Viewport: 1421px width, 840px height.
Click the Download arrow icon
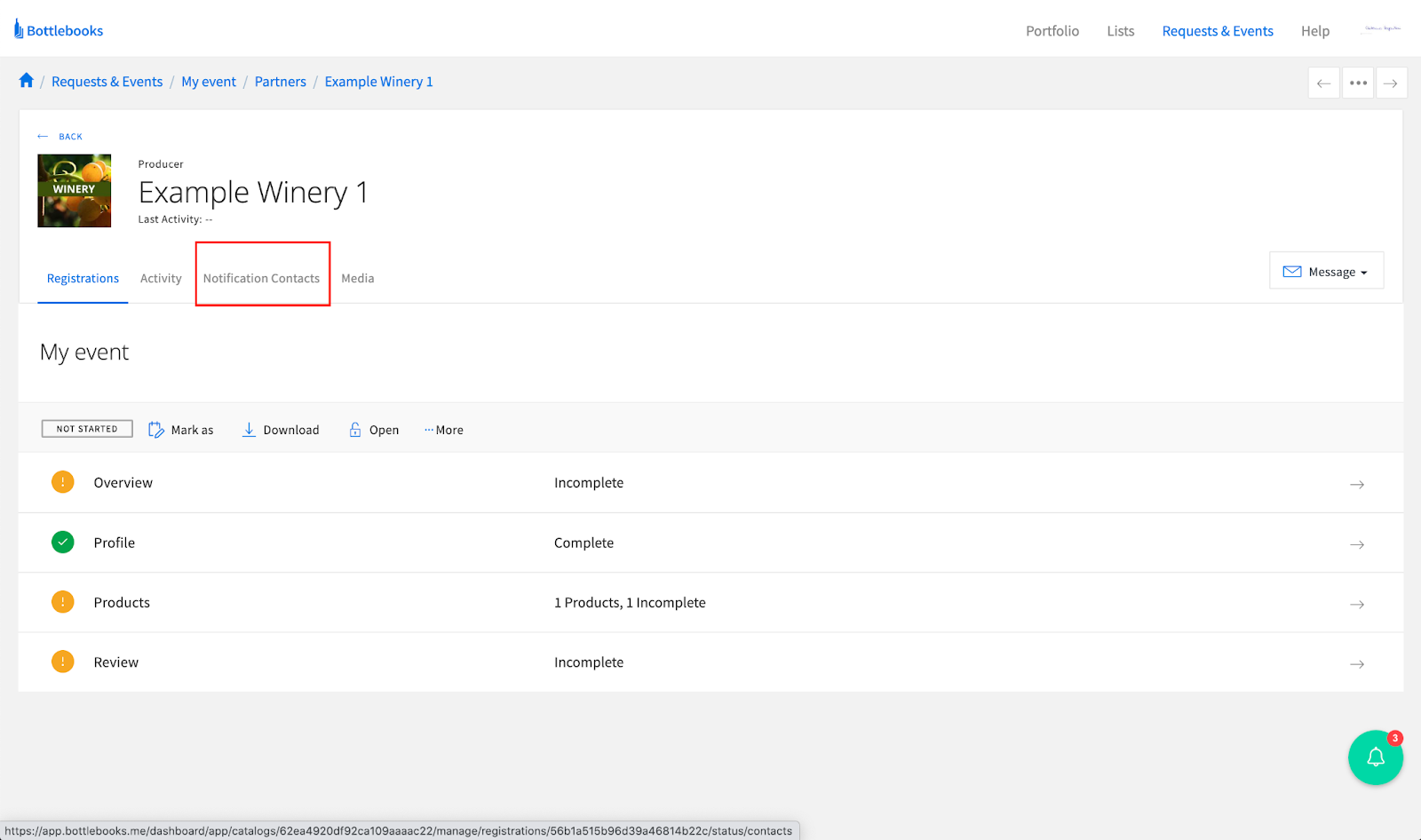tap(250, 430)
